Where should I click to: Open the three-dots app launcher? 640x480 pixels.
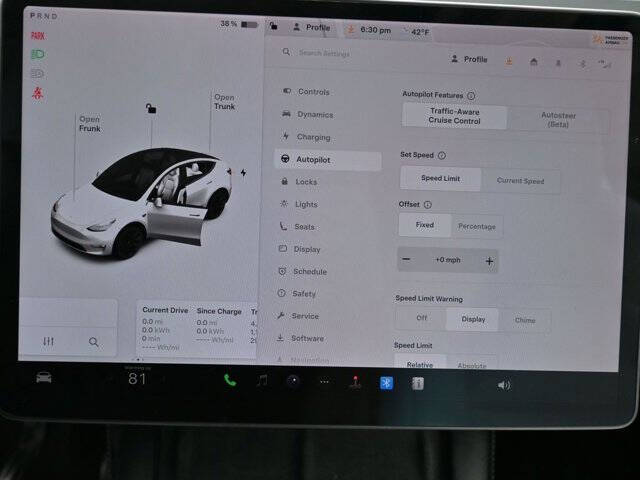(x=324, y=382)
